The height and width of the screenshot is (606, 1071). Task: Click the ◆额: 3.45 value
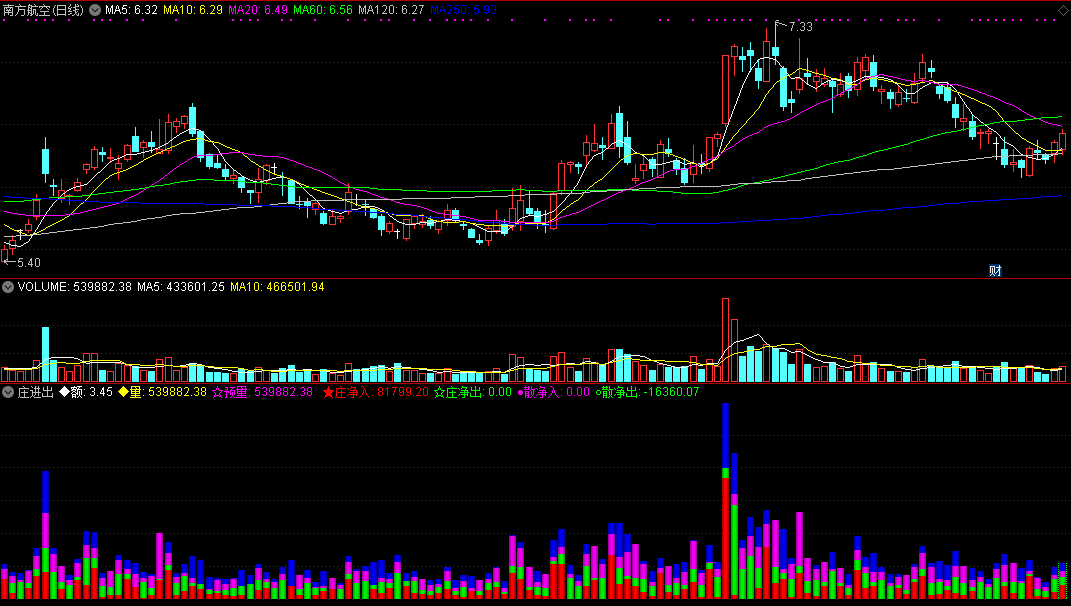[86, 392]
